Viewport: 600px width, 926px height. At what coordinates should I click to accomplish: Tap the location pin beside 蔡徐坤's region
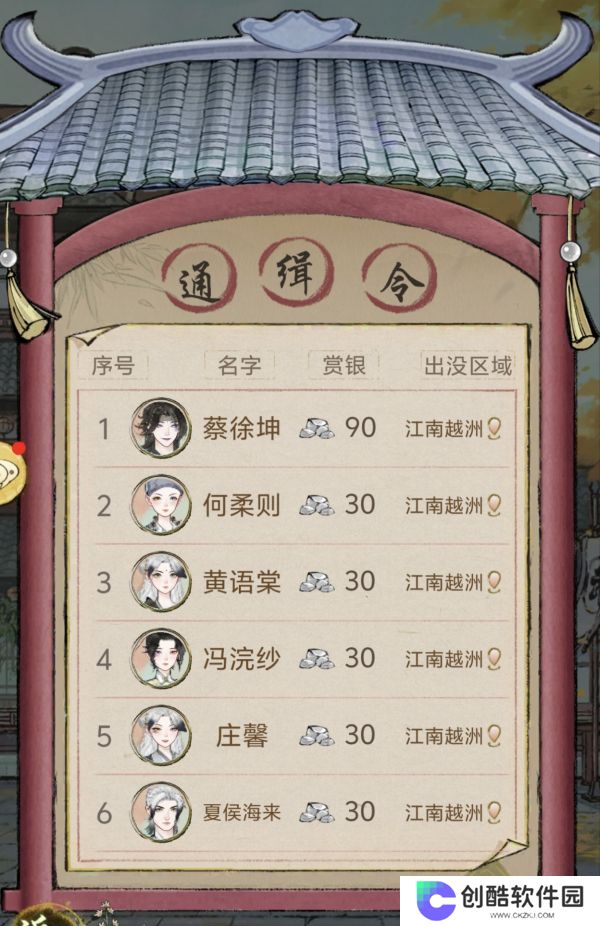click(494, 428)
